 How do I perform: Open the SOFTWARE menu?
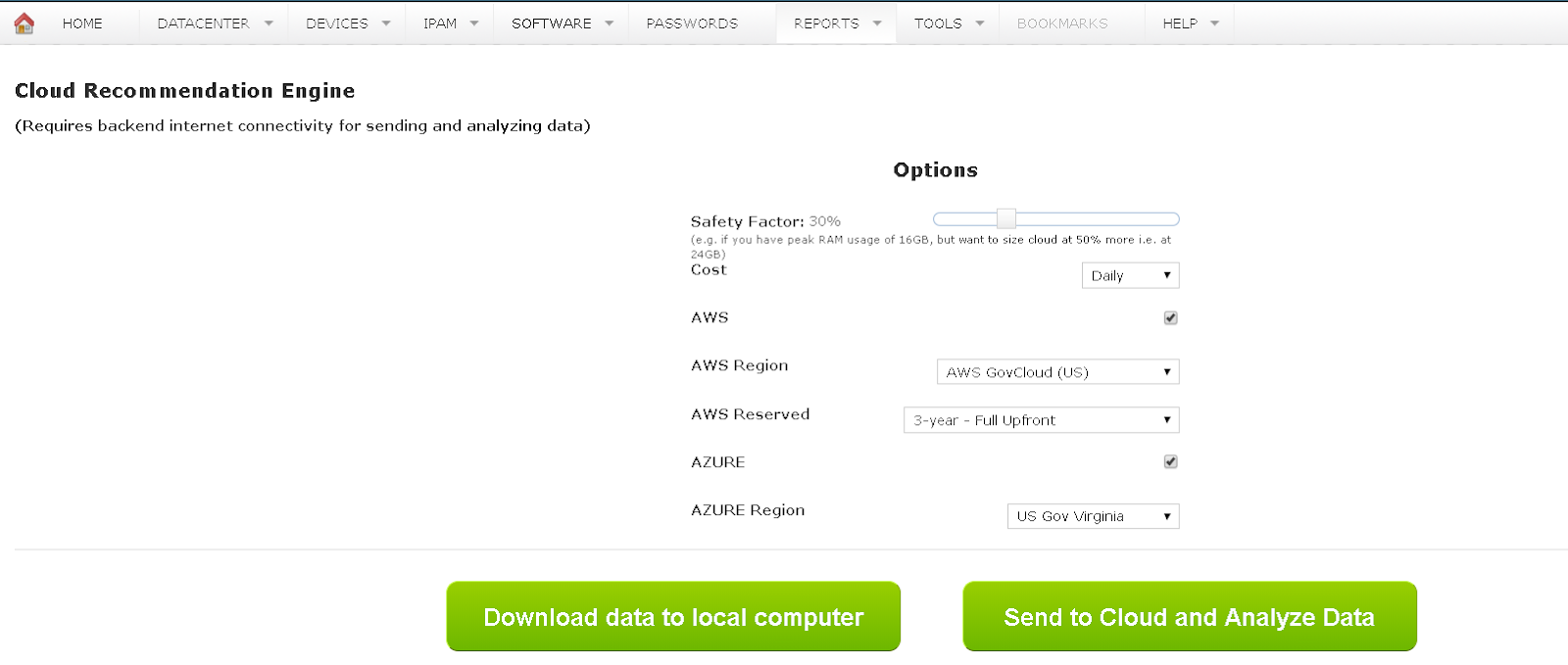pyautogui.click(x=552, y=24)
